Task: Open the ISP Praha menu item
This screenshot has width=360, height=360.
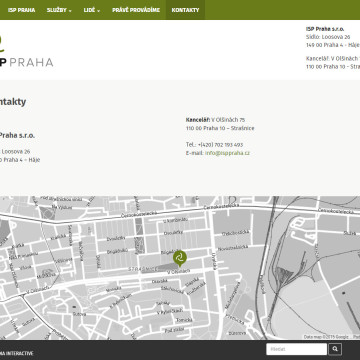Action: pyautogui.click(x=21, y=10)
